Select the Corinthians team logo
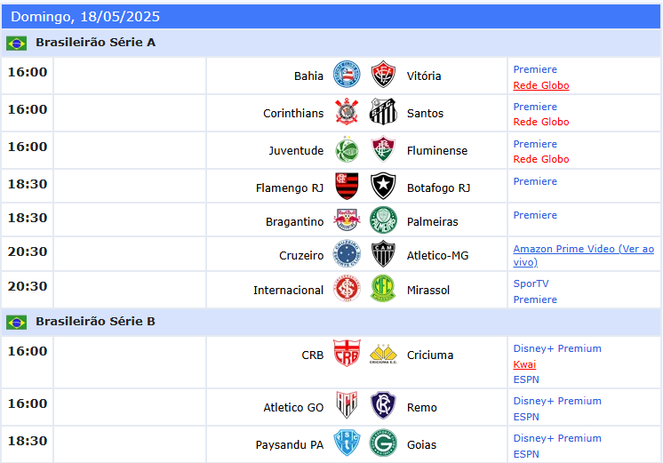Viewport: 663px width, 463px height. point(347,111)
